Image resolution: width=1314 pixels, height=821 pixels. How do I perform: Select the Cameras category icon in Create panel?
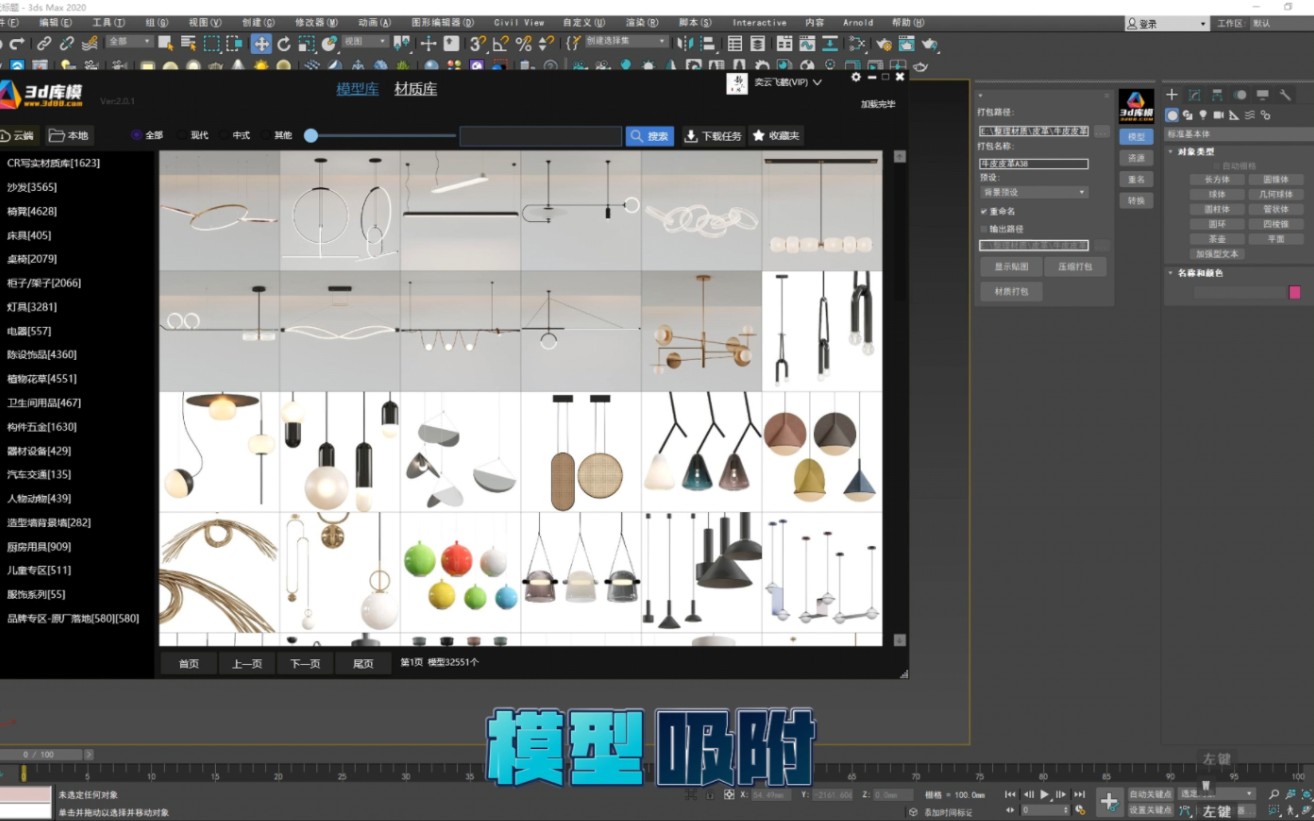(x=1219, y=116)
